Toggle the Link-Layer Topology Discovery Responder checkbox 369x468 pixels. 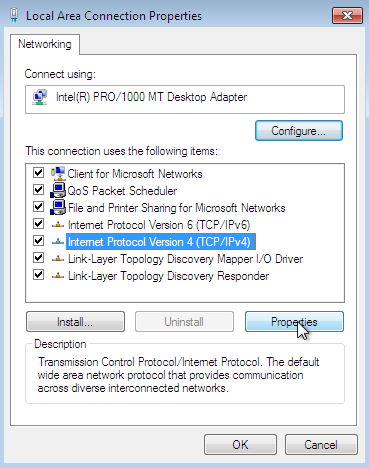(x=38, y=275)
